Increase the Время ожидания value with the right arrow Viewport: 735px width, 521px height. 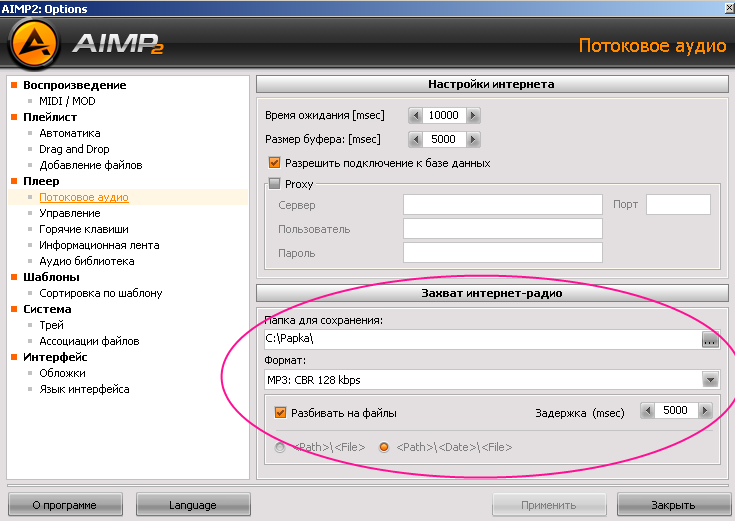pyautogui.click(x=473, y=115)
